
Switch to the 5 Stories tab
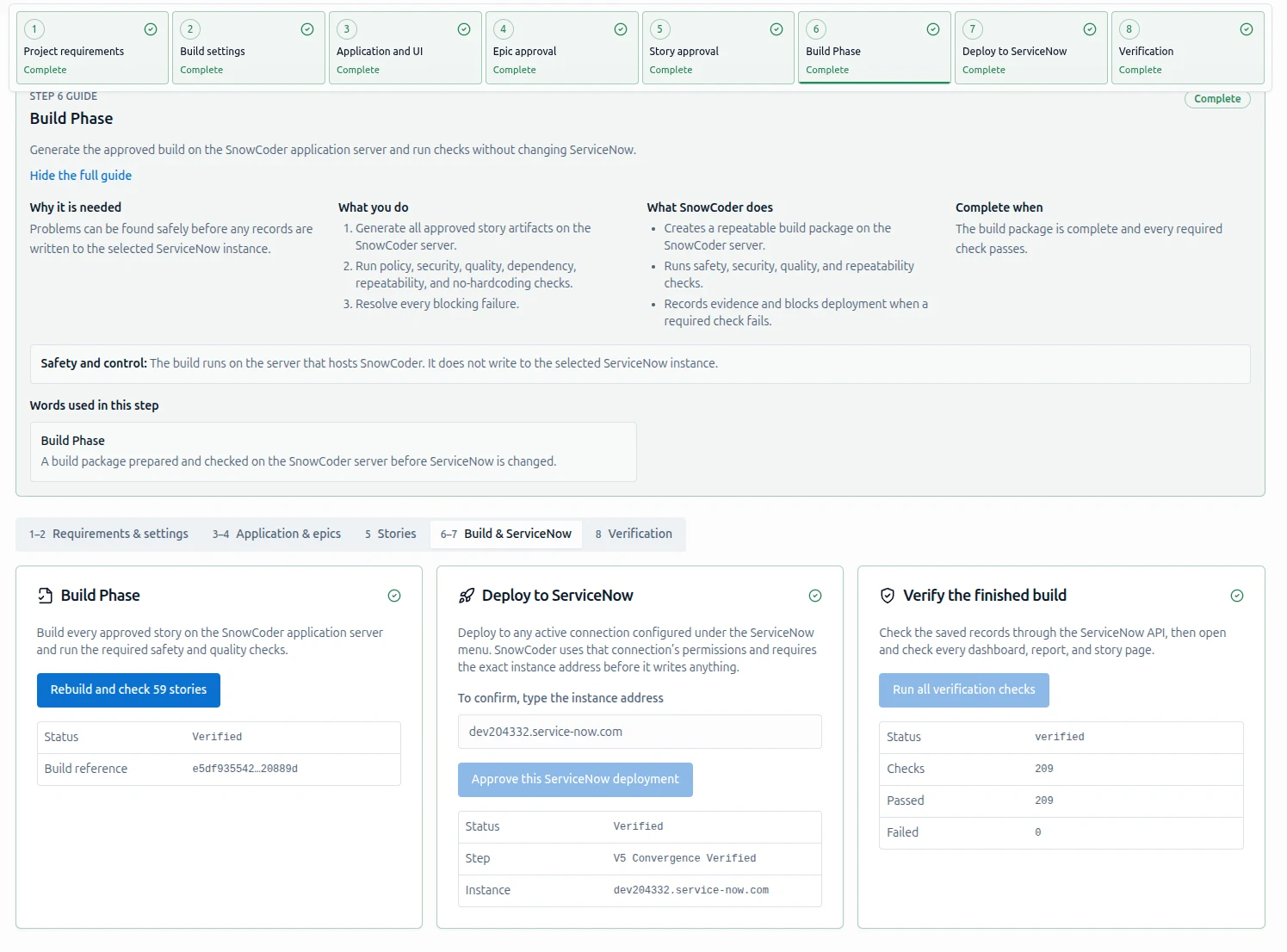[391, 534]
